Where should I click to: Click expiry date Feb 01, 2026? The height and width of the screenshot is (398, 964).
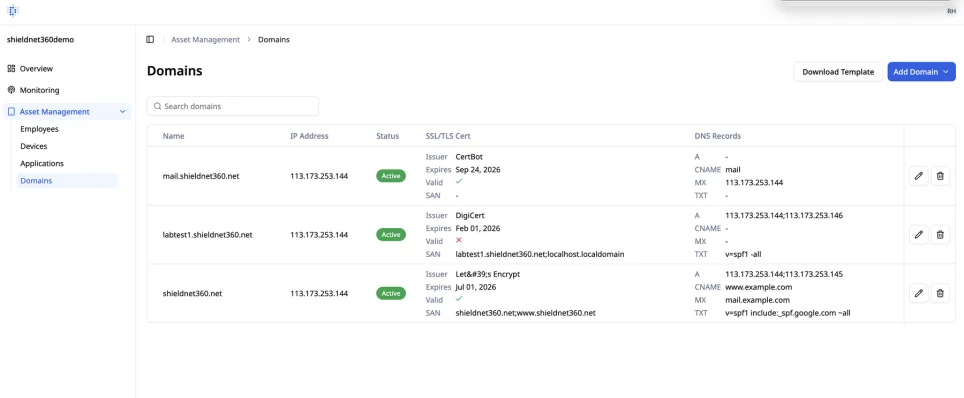[478, 228]
